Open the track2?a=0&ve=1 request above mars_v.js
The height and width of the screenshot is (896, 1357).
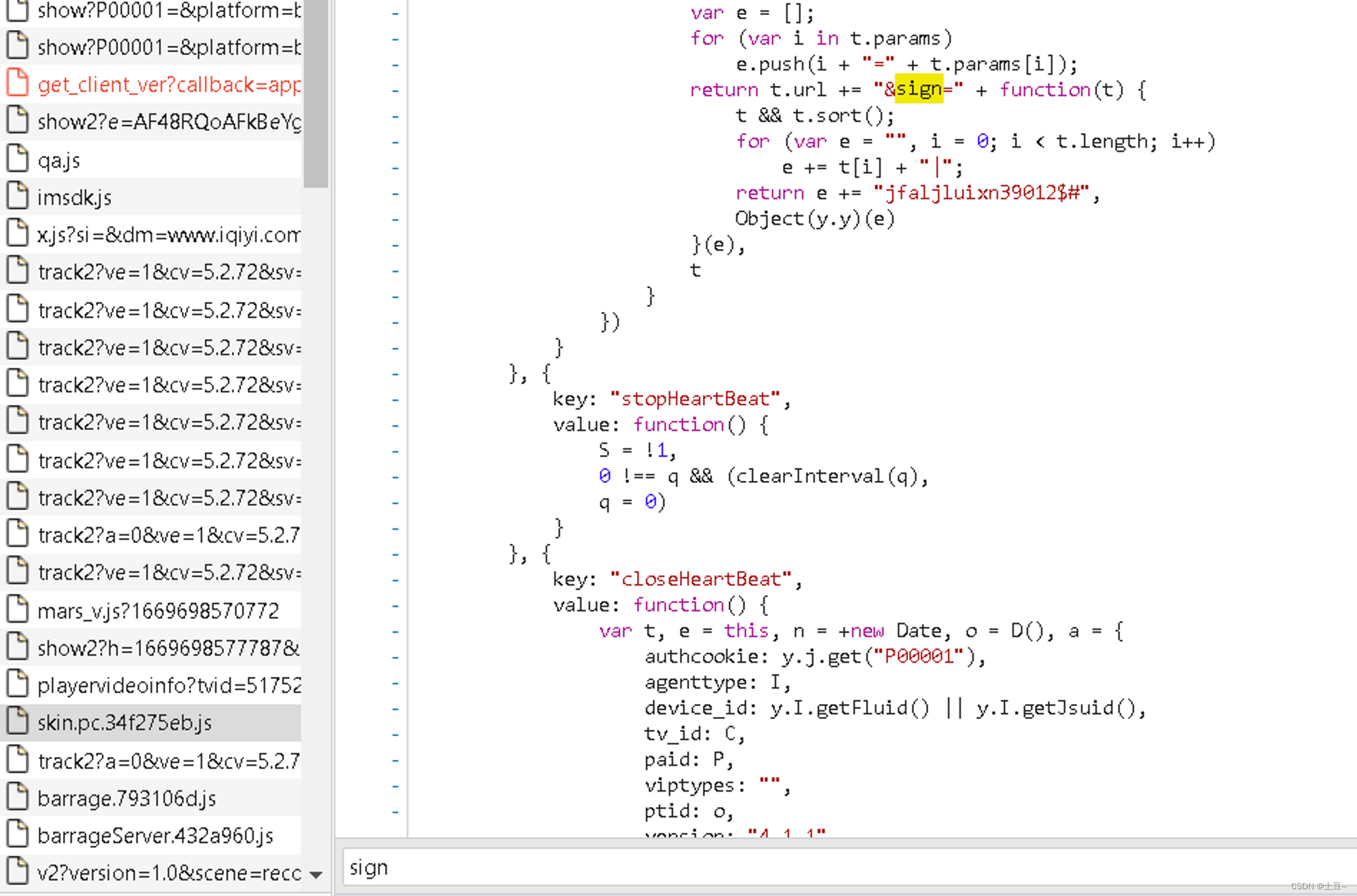tap(168, 535)
